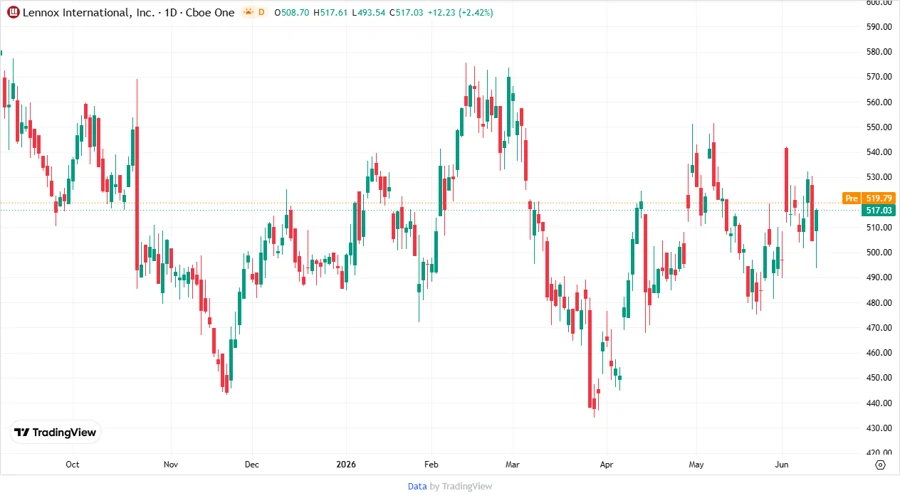This screenshot has height=498, width=900.
Task: Click the 530.00 price axis label
Action: pyautogui.click(x=879, y=177)
